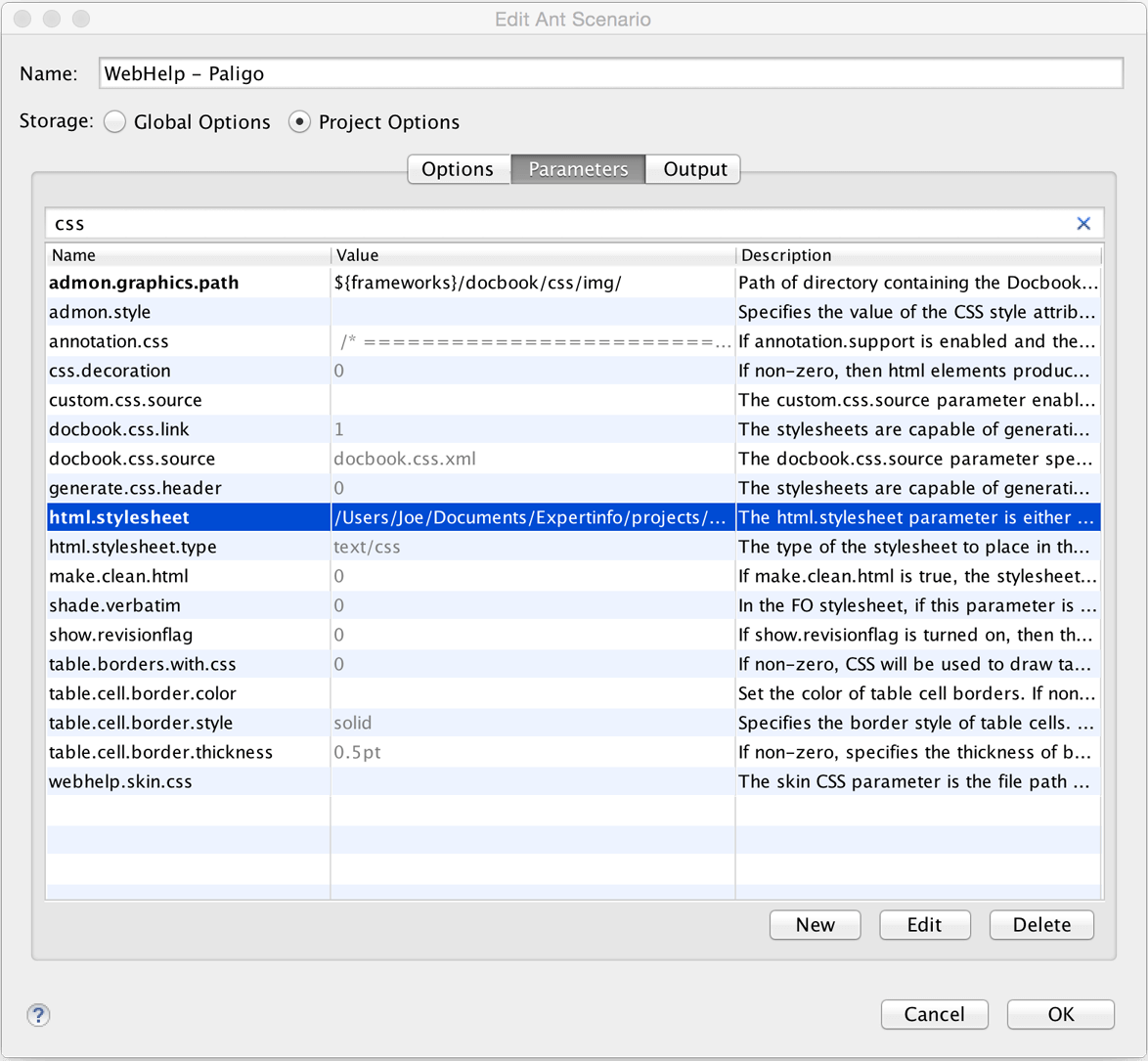The width and height of the screenshot is (1148, 1061).
Task: Select the admon.graphics.path parameter row
Action: pos(144,283)
